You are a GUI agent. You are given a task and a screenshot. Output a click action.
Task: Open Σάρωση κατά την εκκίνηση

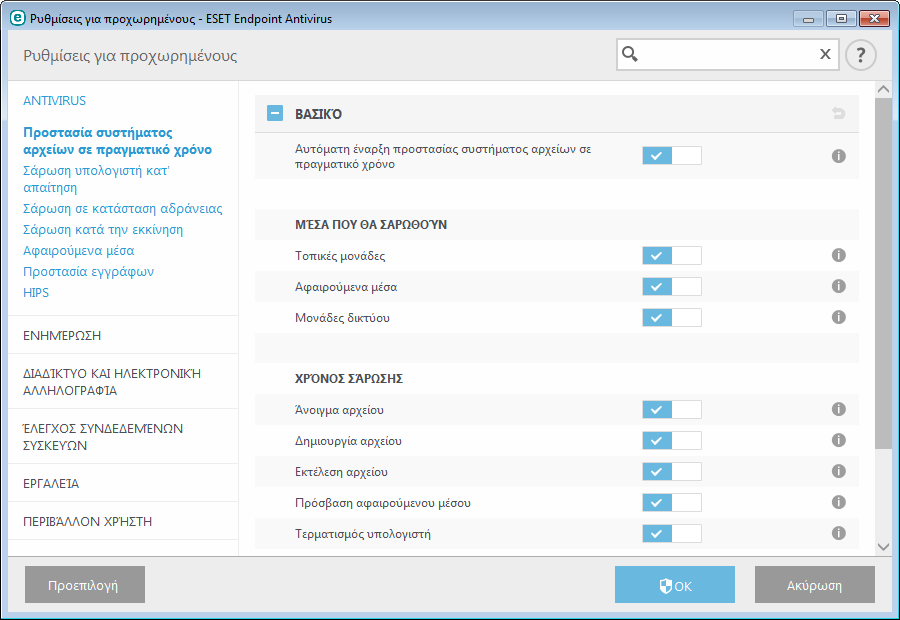coord(103,230)
